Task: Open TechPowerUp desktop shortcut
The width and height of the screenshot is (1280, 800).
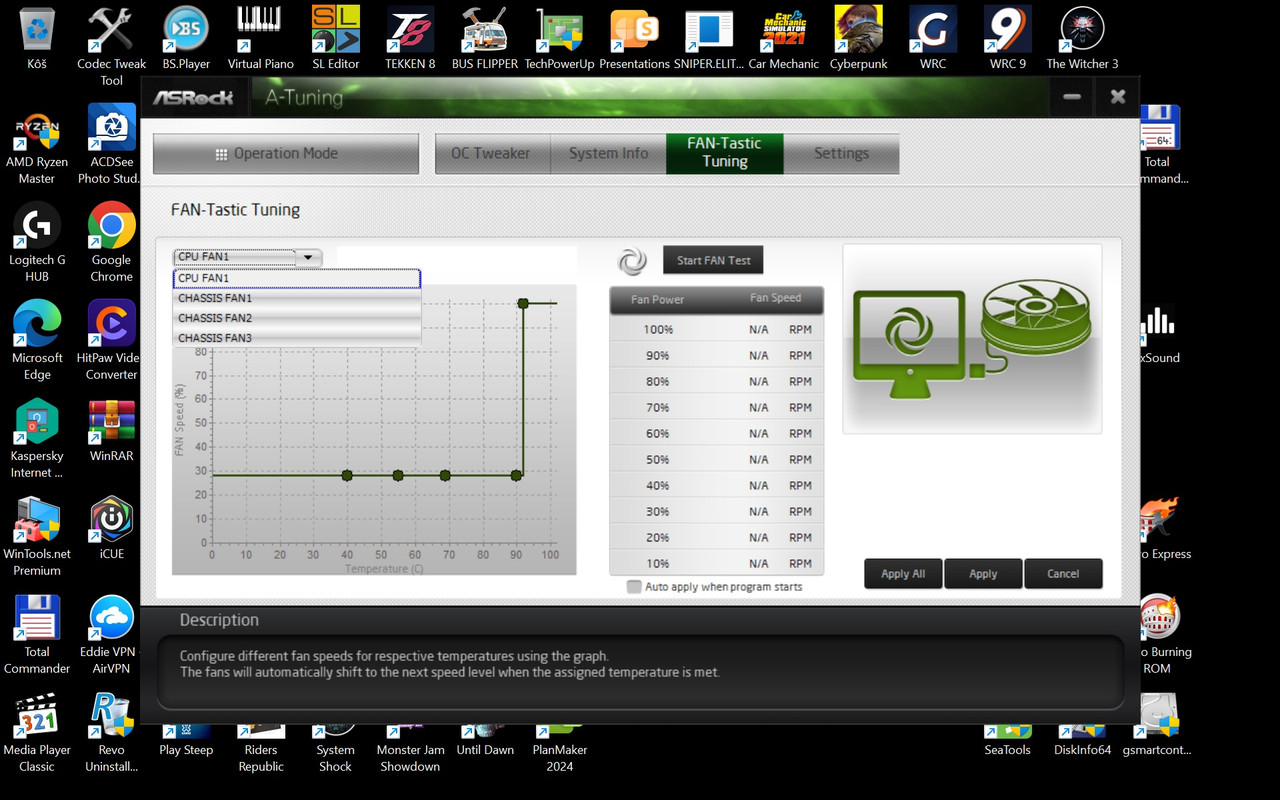Action: (x=560, y=38)
